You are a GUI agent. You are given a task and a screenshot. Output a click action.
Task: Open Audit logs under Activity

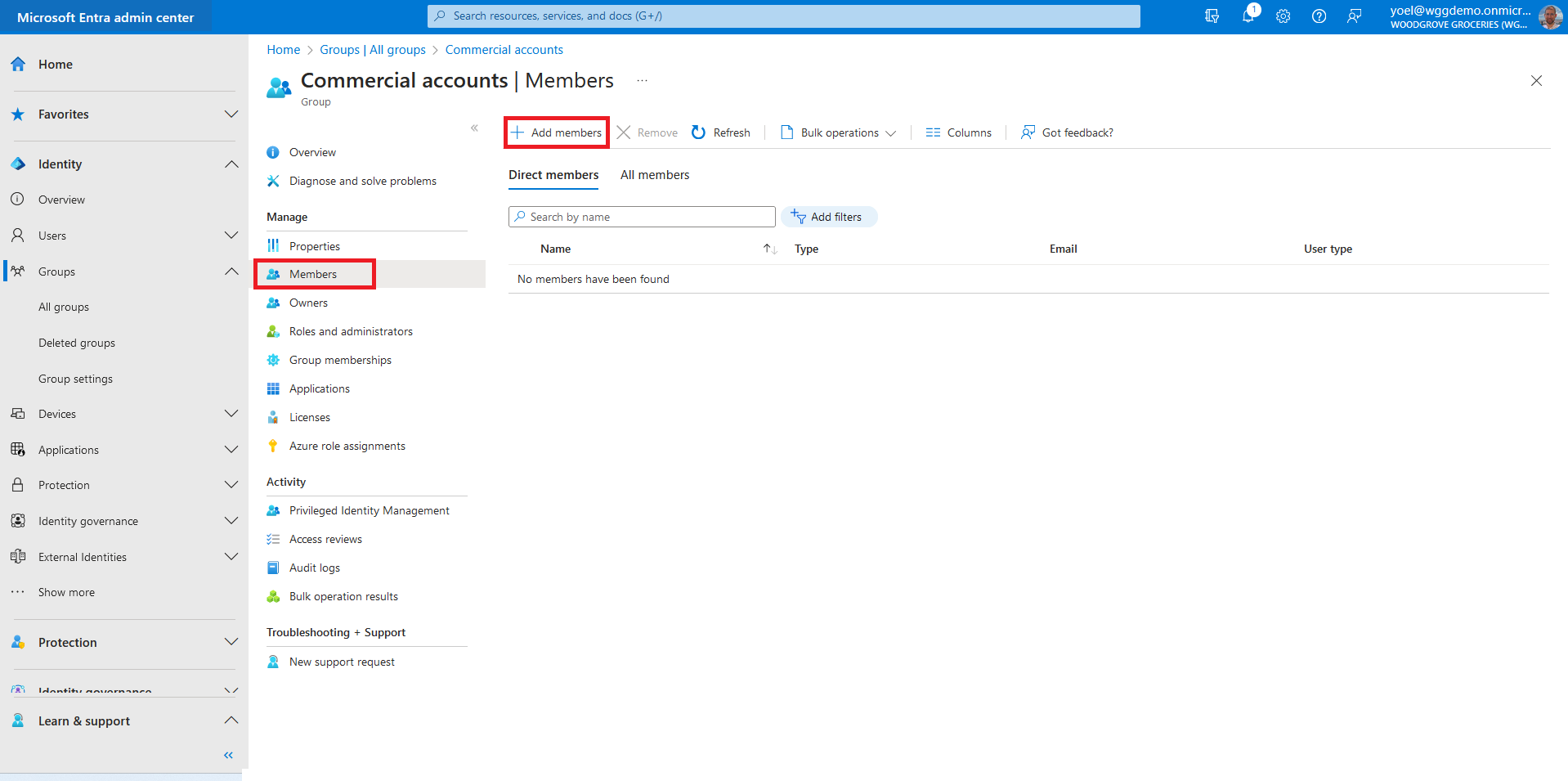pyautogui.click(x=314, y=568)
